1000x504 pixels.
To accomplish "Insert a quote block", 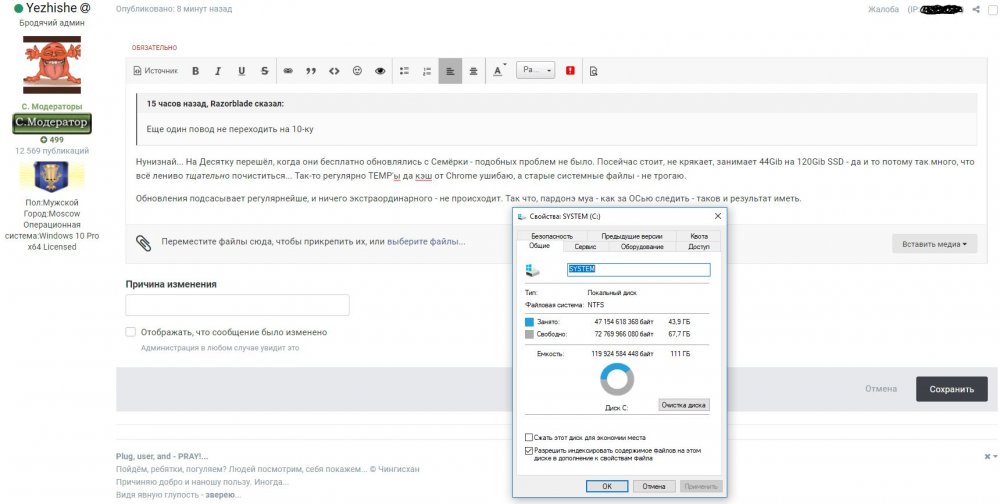I will [311, 71].
